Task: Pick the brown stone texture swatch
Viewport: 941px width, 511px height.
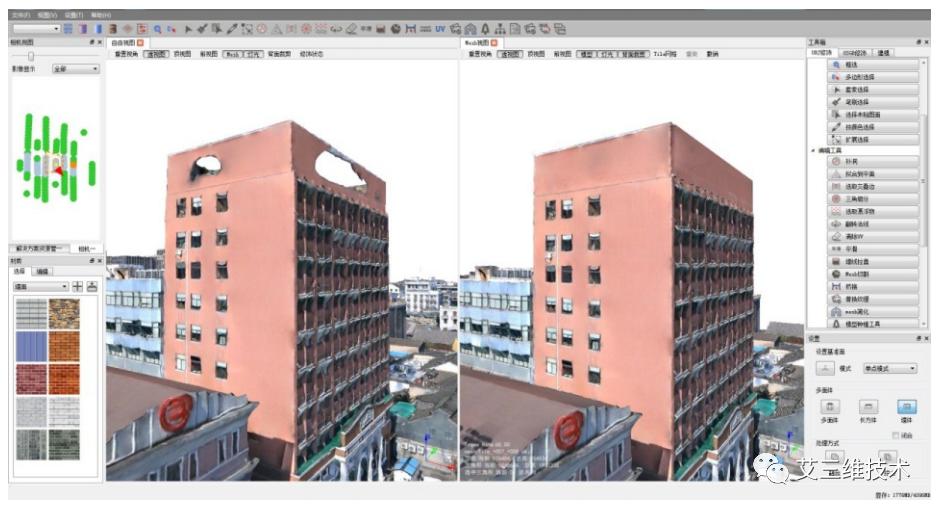Action: (x=64, y=314)
